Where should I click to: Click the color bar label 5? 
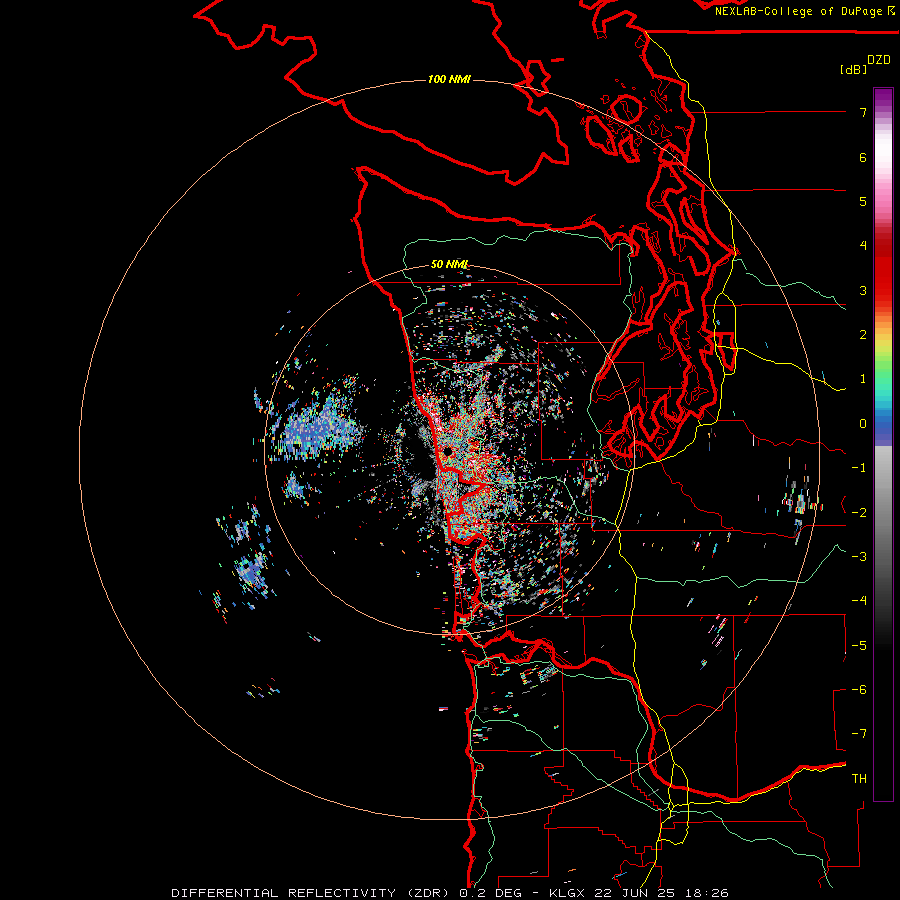863,201
